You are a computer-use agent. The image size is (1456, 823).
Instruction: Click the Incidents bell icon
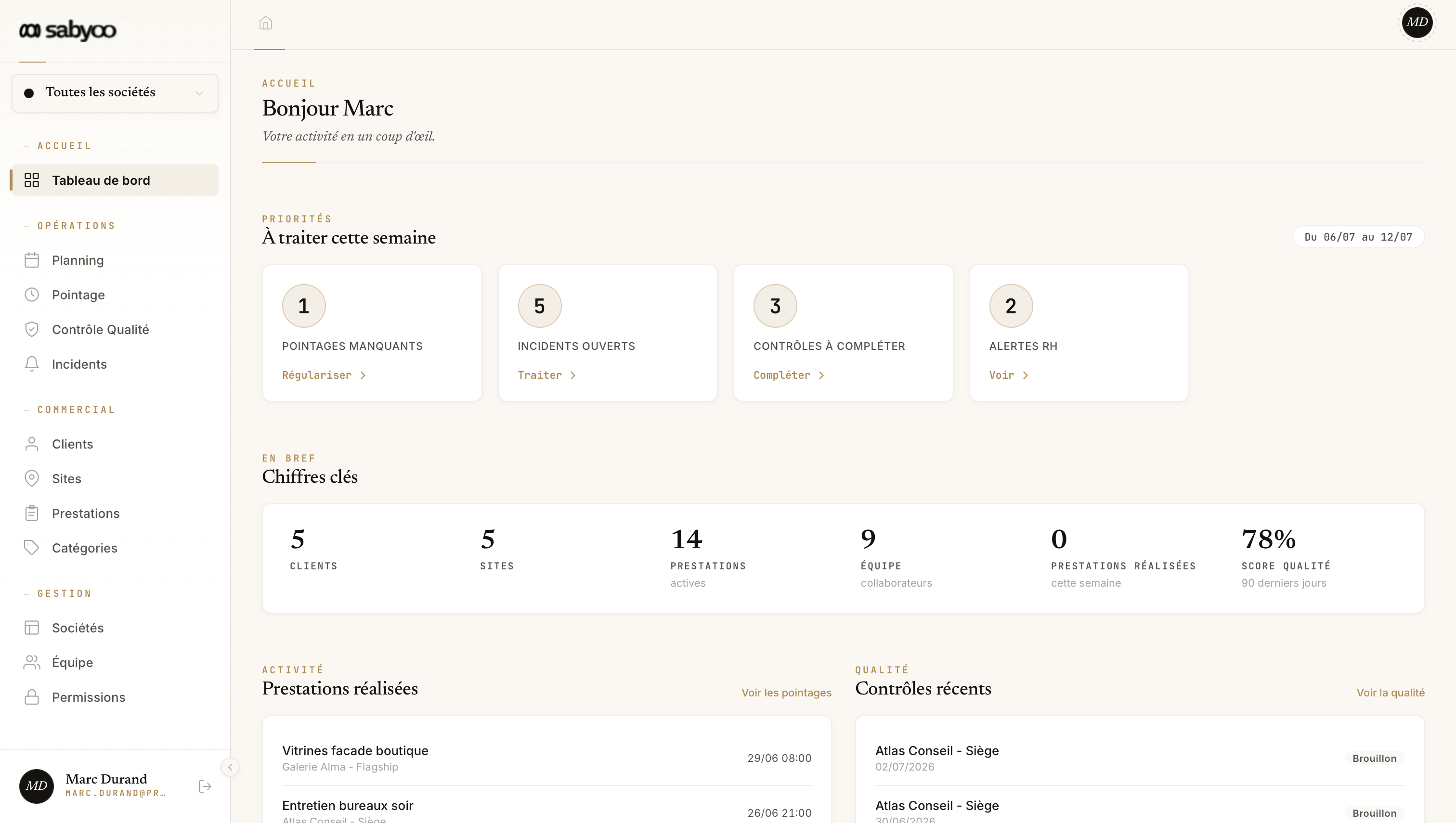(32, 364)
